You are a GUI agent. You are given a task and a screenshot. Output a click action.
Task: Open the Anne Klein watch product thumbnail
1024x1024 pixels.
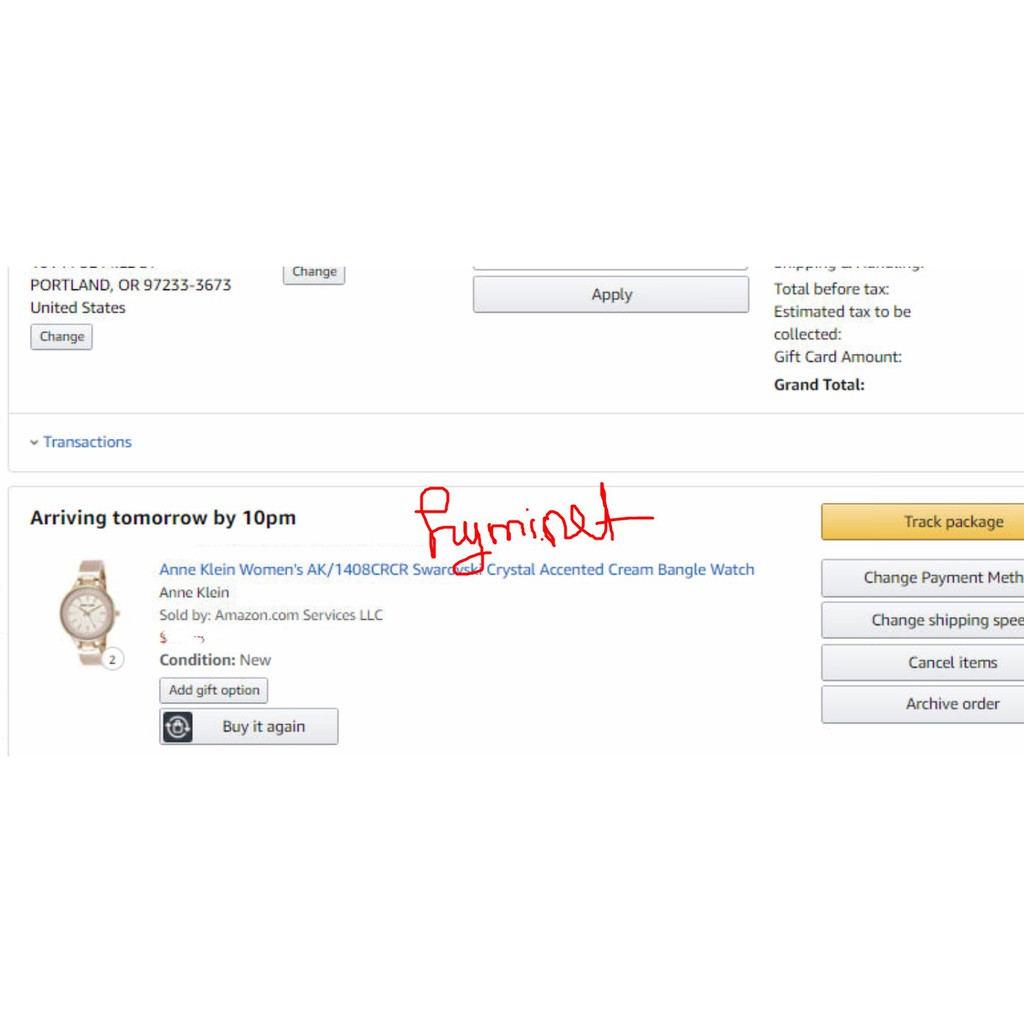pos(89,612)
